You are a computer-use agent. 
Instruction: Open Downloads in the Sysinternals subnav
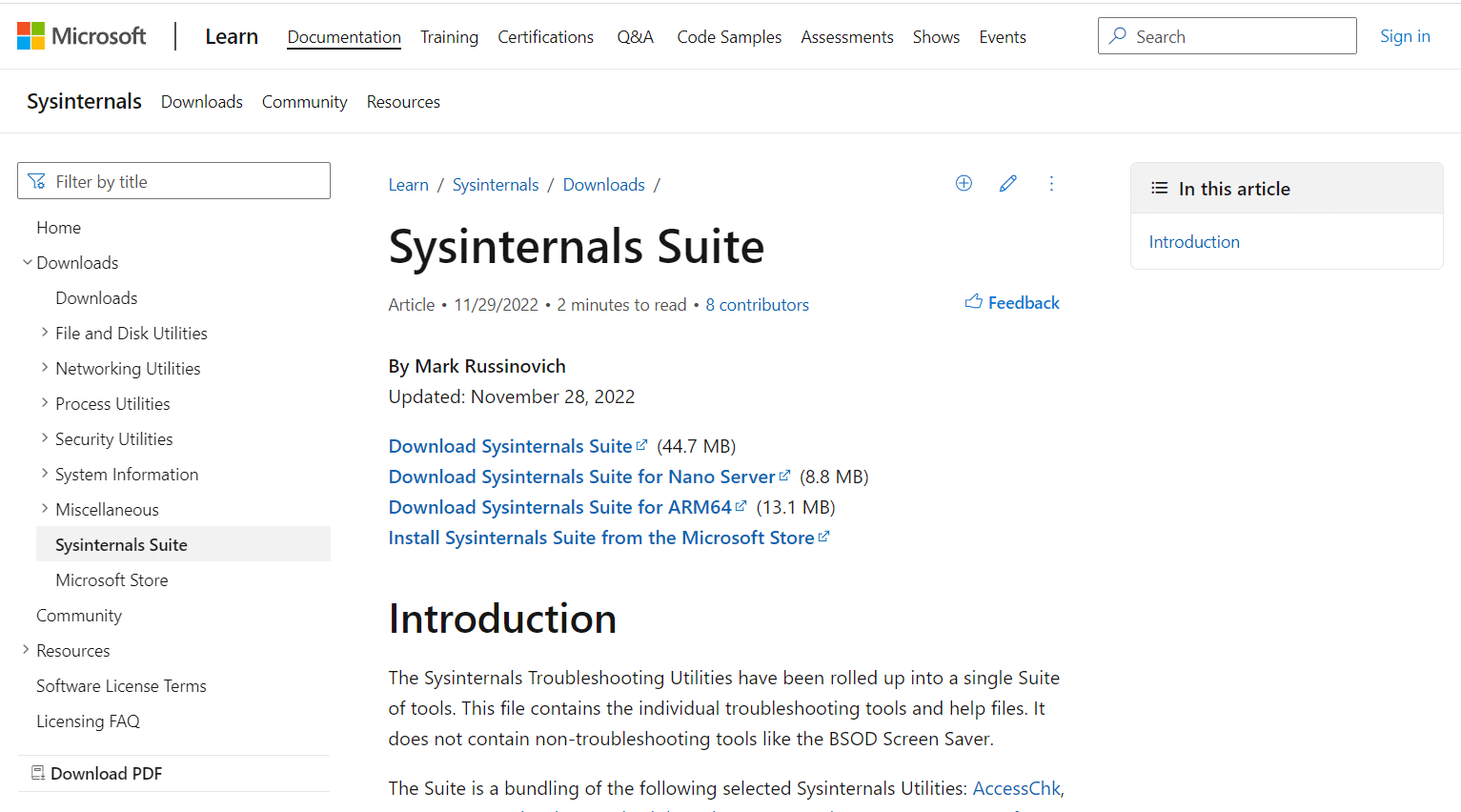click(x=202, y=101)
